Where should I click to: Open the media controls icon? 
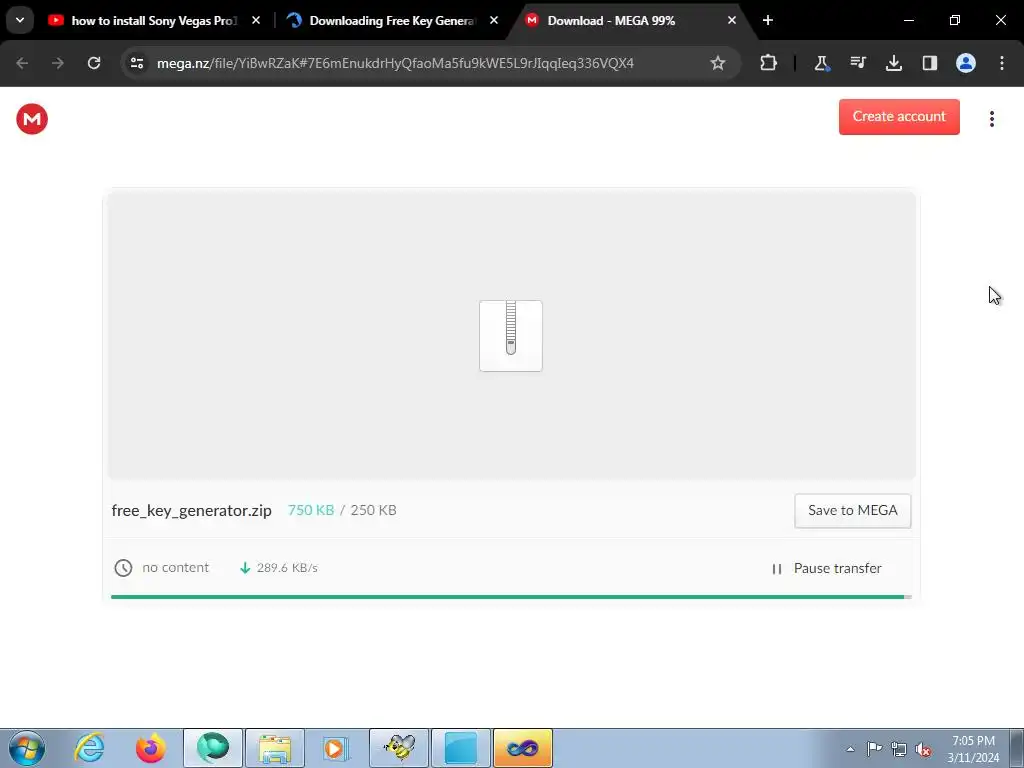(x=857, y=63)
